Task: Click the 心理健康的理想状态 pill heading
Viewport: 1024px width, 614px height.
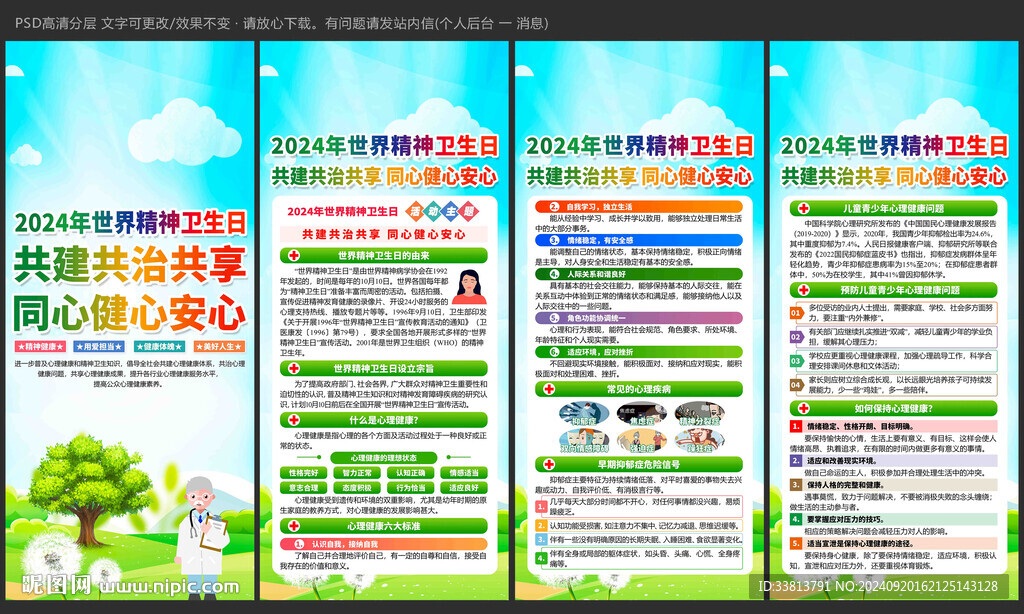Action: point(383,458)
